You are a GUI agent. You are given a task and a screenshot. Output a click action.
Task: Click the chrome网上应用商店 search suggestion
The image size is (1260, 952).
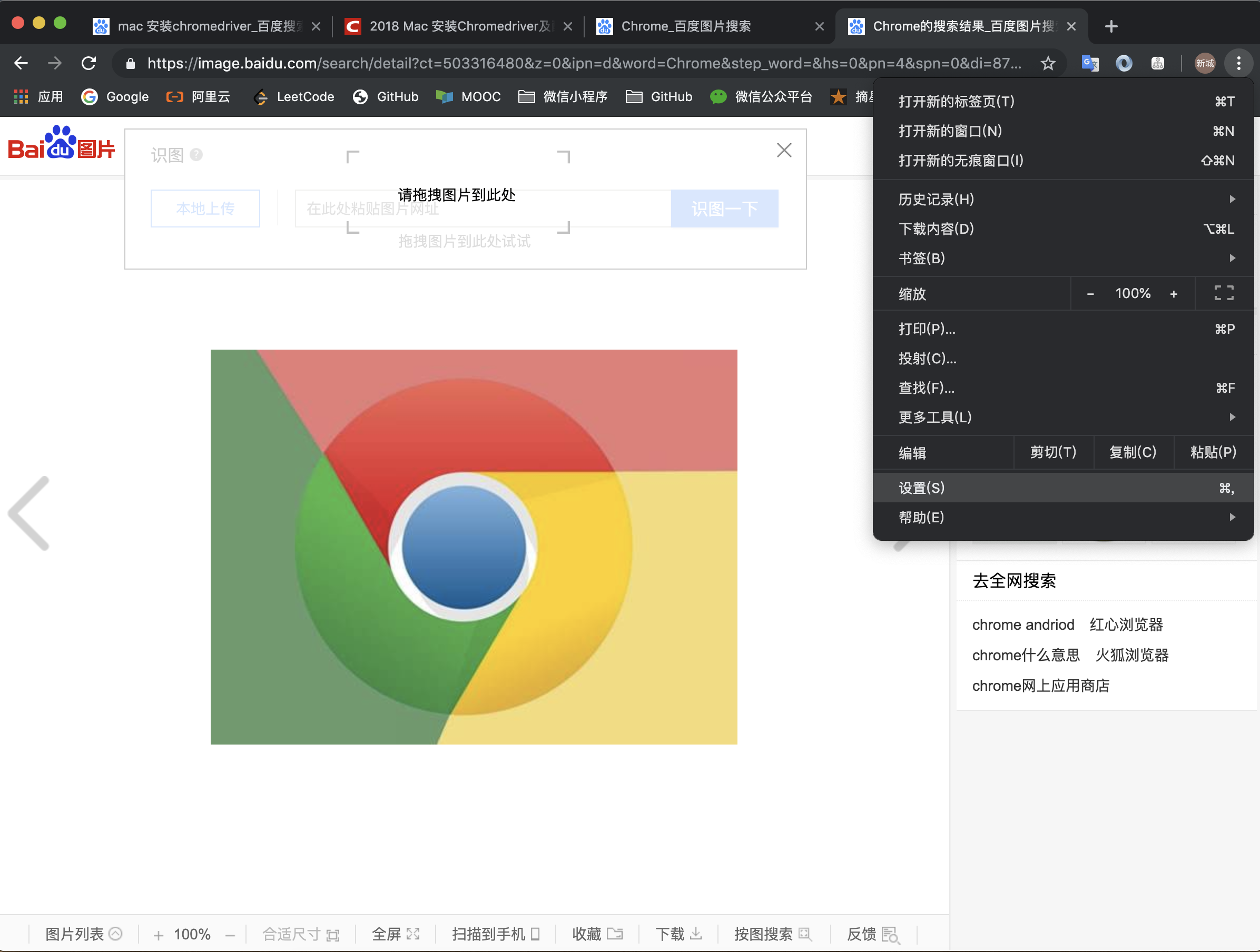pos(1041,686)
